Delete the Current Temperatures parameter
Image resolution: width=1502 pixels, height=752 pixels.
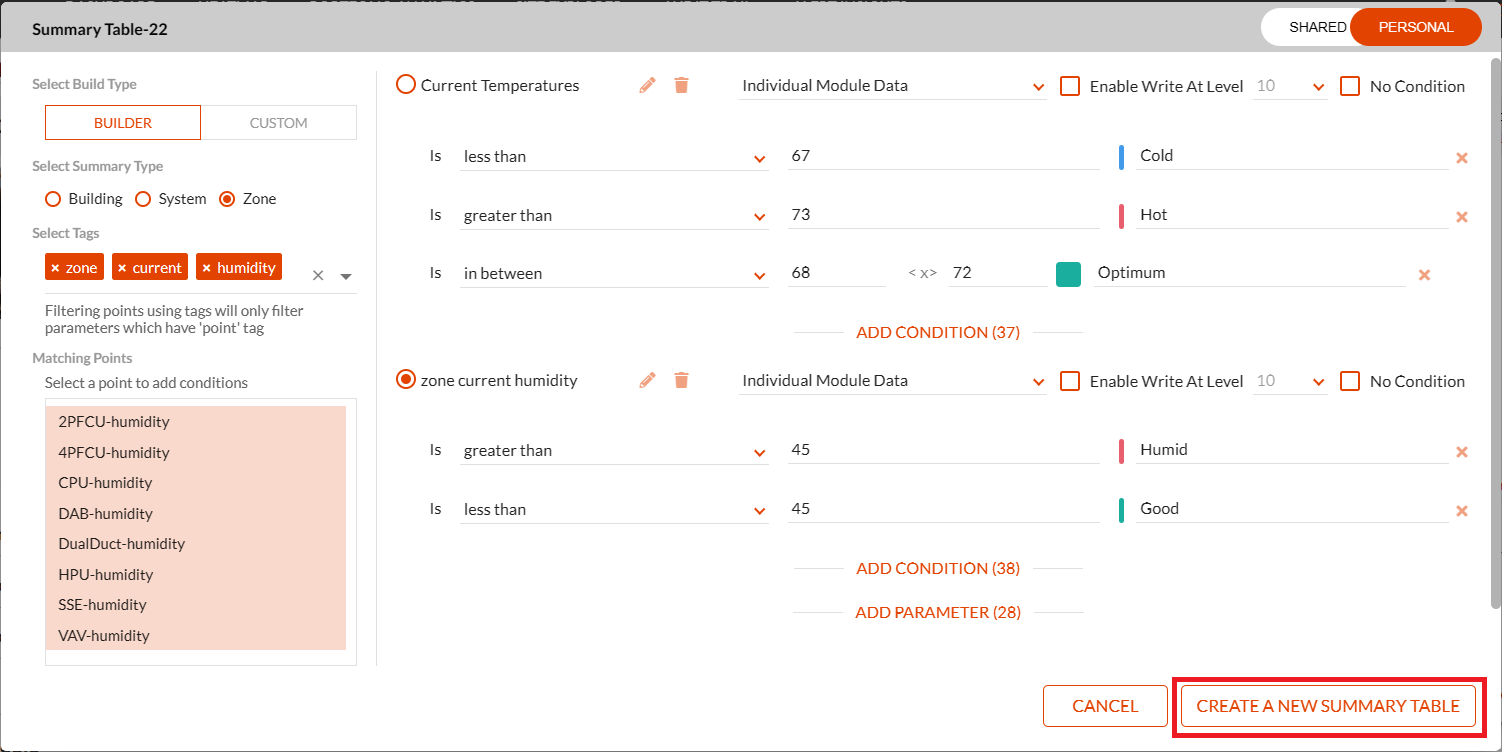tap(681, 86)
